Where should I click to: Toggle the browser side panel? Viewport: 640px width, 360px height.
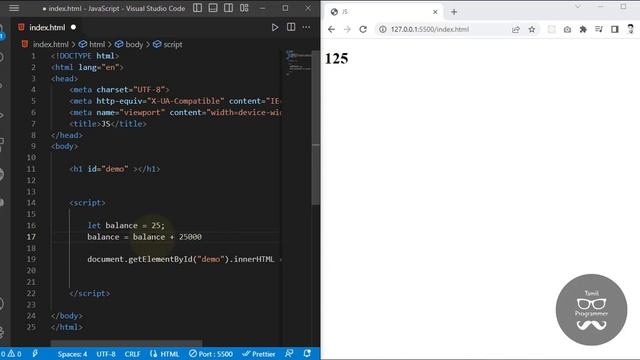615,29
